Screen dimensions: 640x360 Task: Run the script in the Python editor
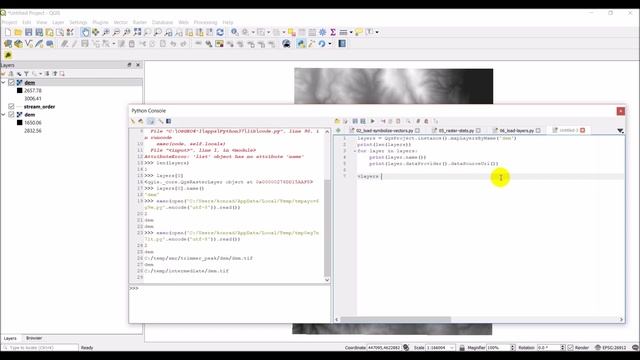coord(372,121)
